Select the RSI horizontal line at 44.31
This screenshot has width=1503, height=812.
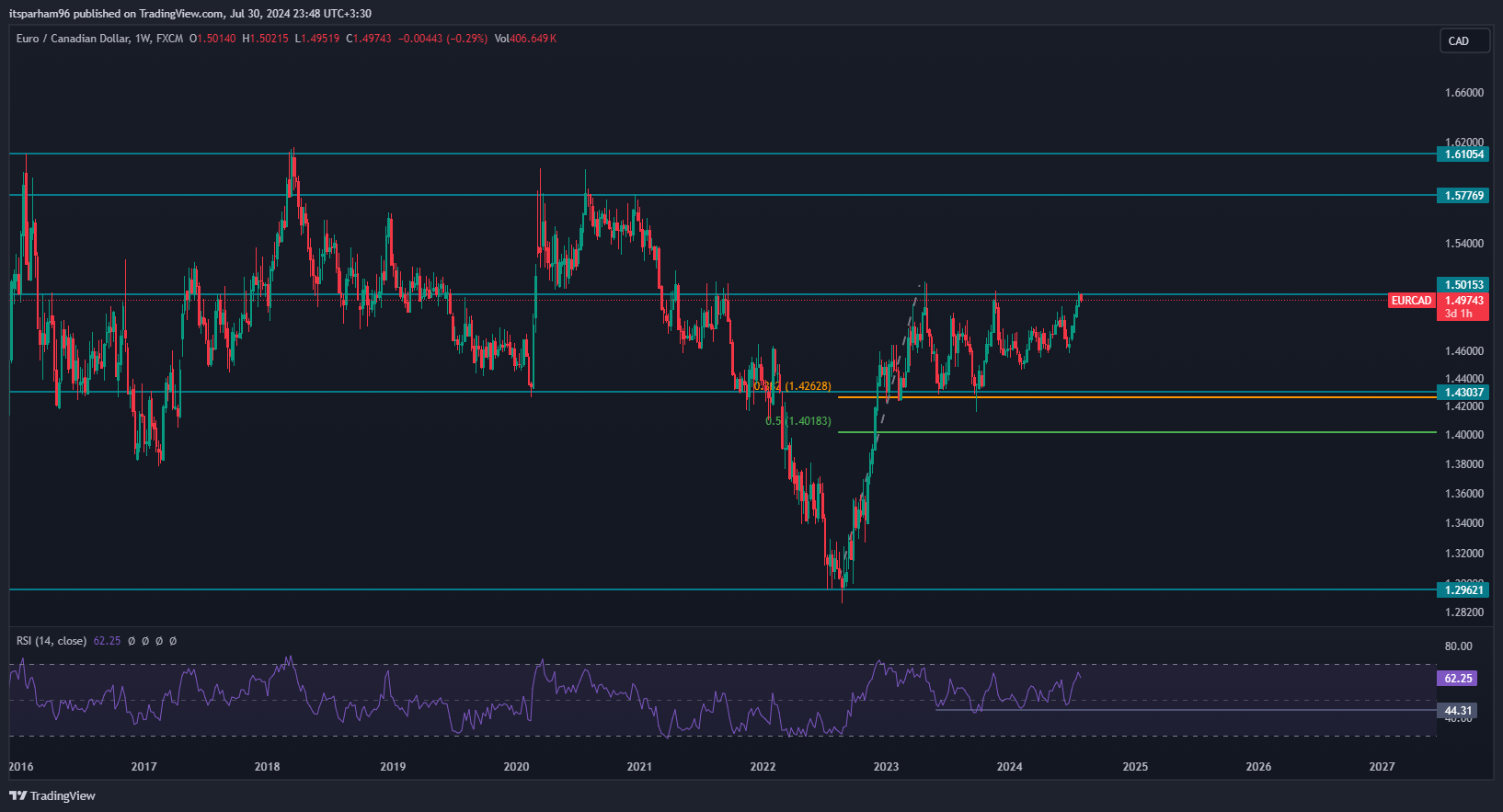pos(1186,710)
